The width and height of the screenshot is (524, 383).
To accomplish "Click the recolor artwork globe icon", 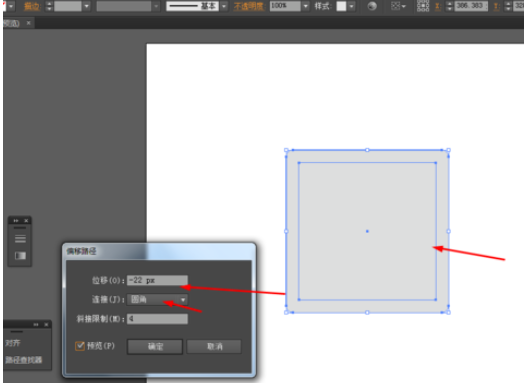I will tap(372, 6).
